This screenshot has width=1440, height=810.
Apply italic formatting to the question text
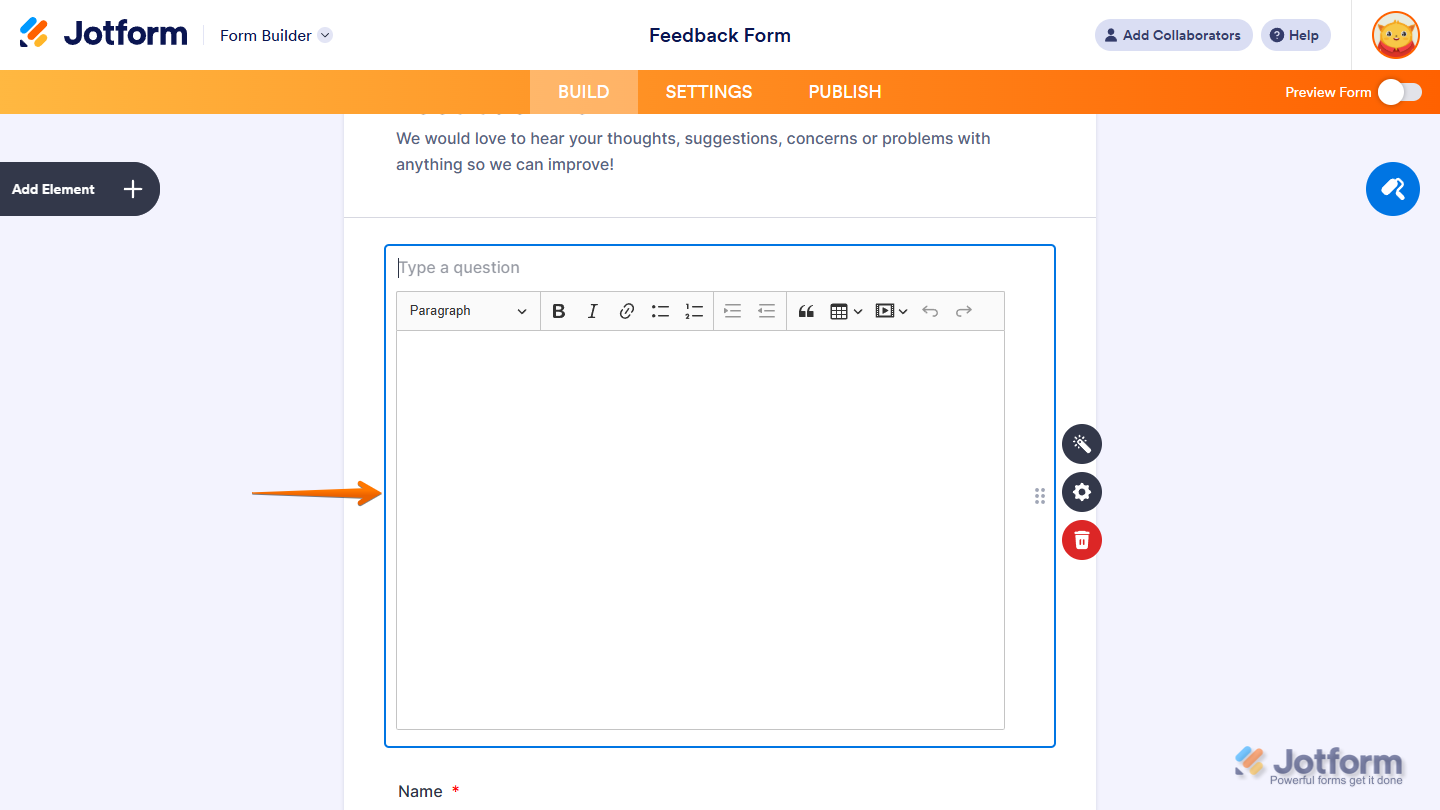click(592, 311)
